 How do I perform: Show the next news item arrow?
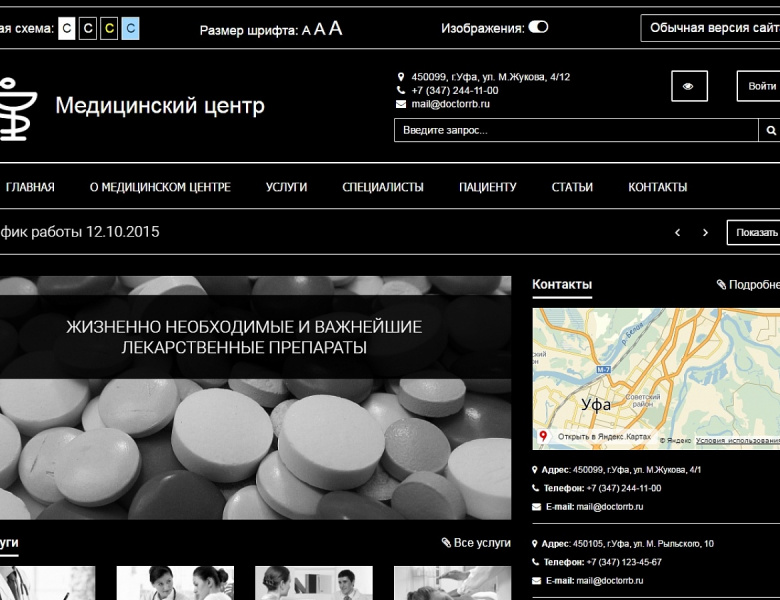tap(705, 232)
